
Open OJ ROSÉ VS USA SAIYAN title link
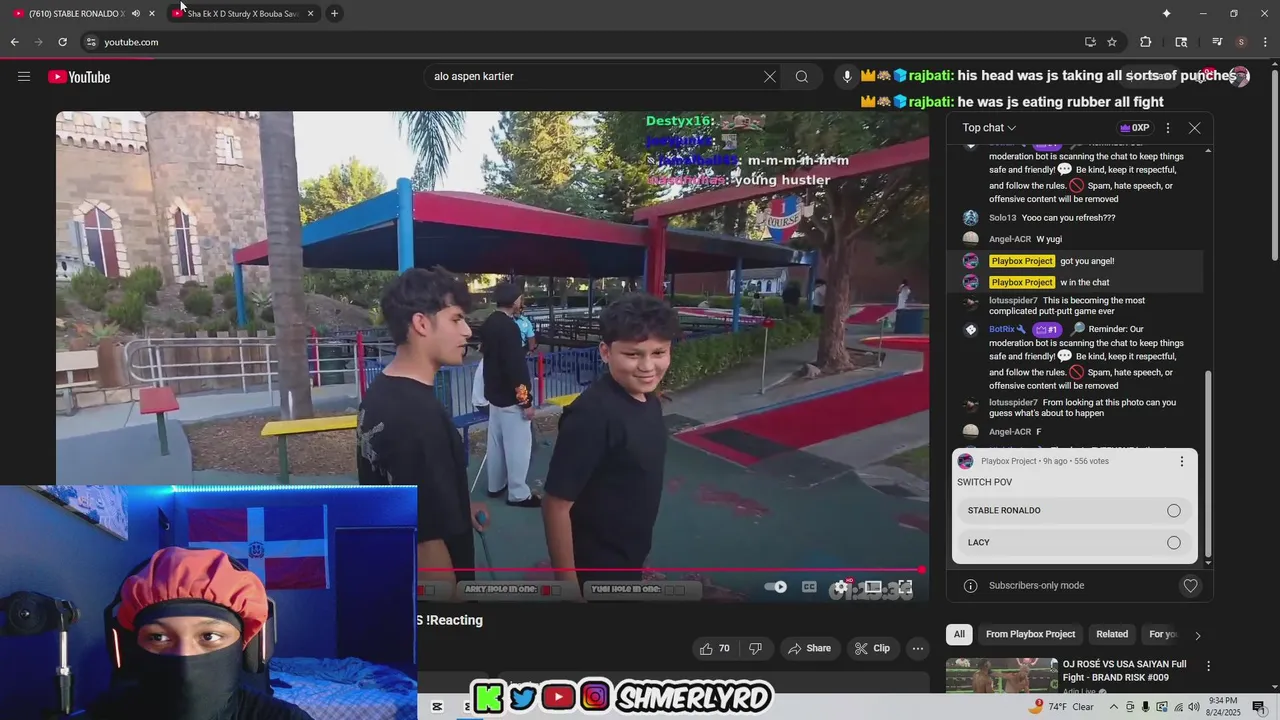[1124, 671]
